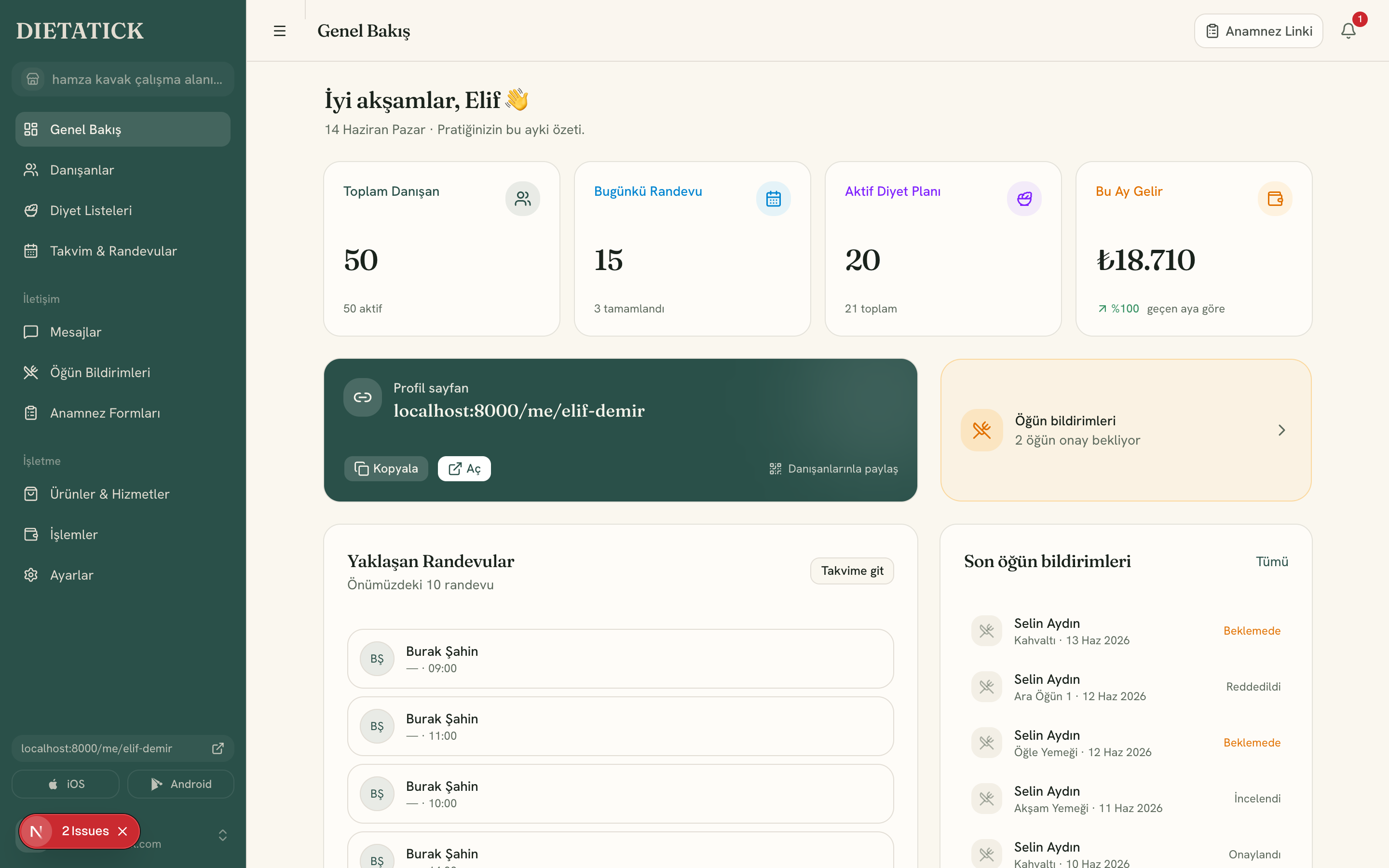Open Öğün Bildirimleri in the sidebar
Screen dimensions: 1389x868
[x=123, y=372]
